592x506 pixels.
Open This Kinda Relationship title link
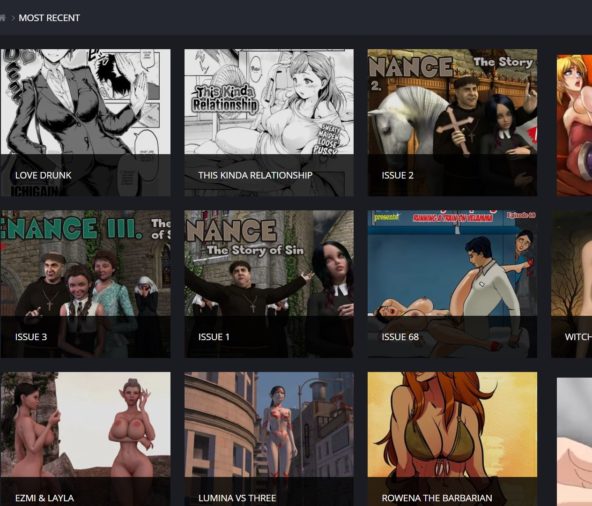coord(255,175)
